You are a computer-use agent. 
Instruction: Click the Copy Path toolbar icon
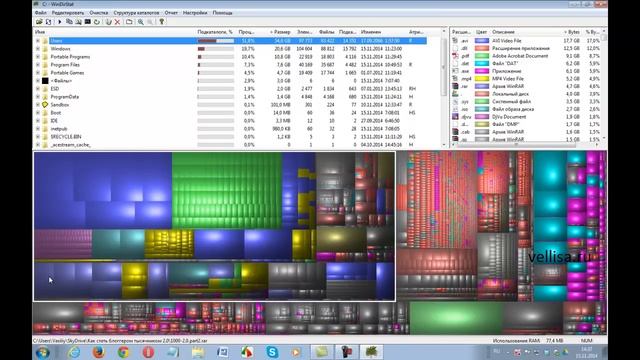coord(69,22)
